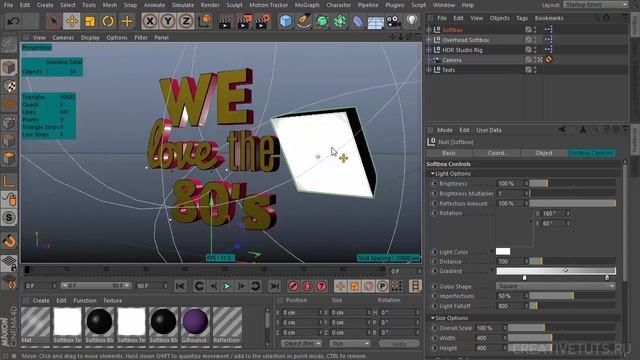Click the coordinate system icon
This screenshot has width=640, height=360.
point(204,21)
